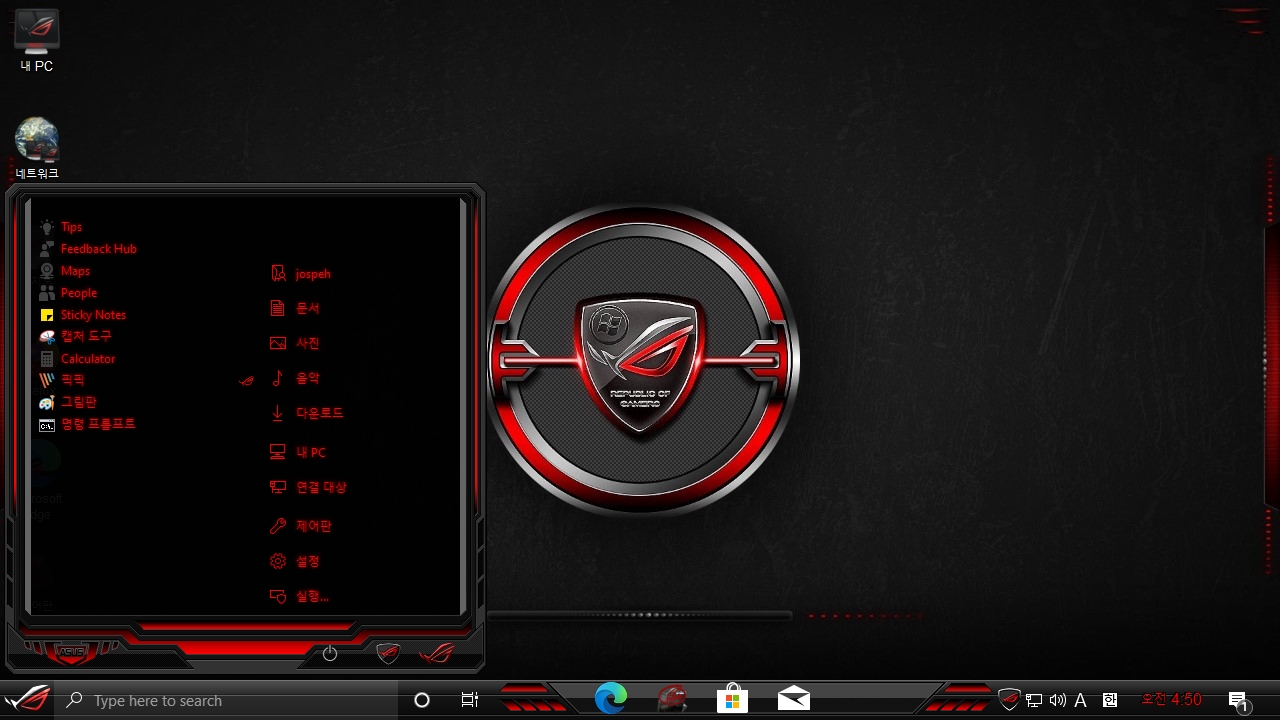Open Microsoft Store from the taskbar

[x=733, y=699]
